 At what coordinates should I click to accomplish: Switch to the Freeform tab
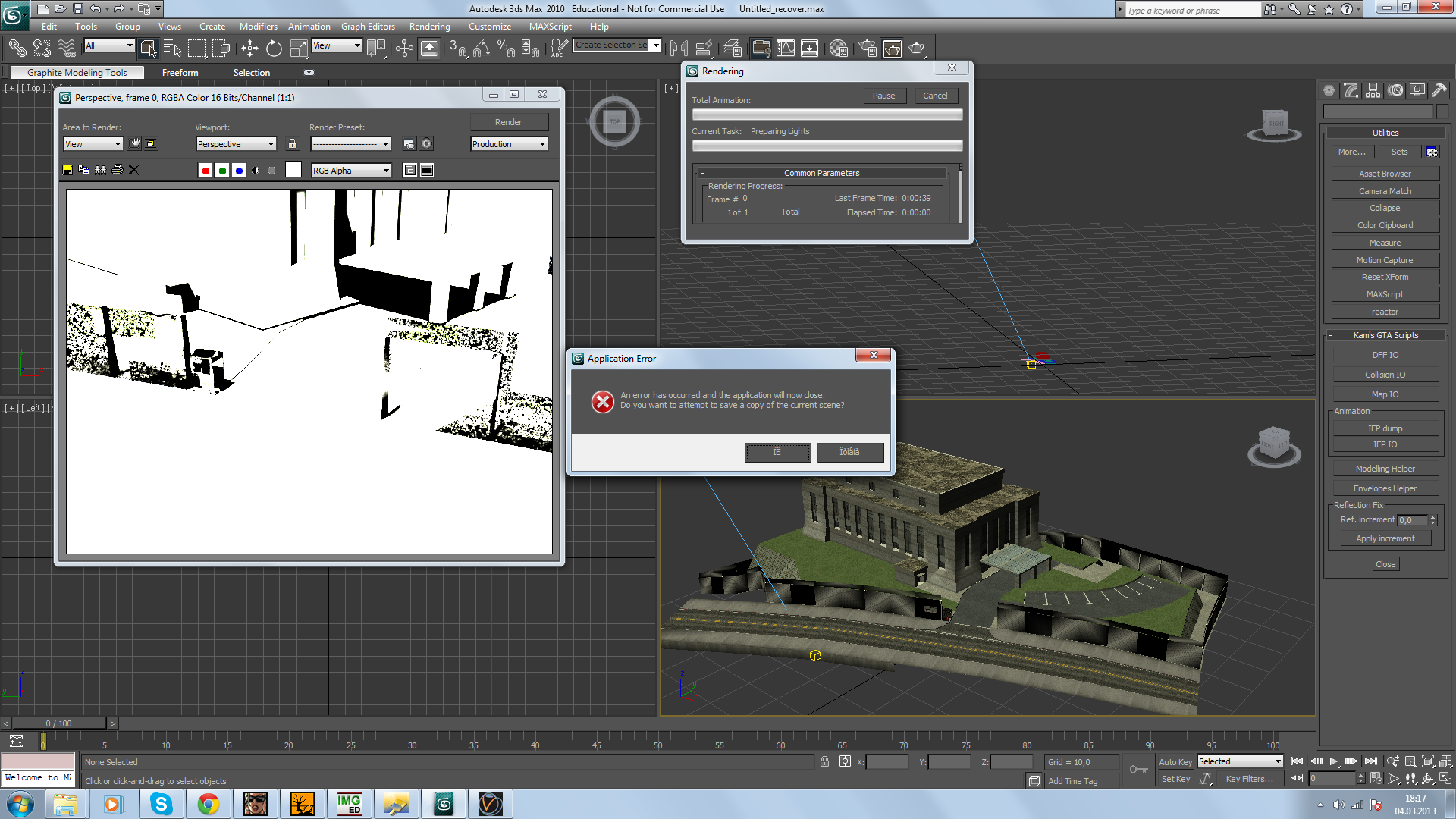point(180,73)
